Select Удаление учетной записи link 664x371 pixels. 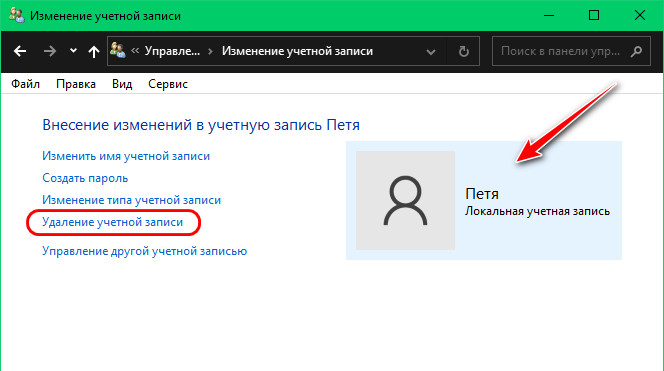(x=112, y=222)
